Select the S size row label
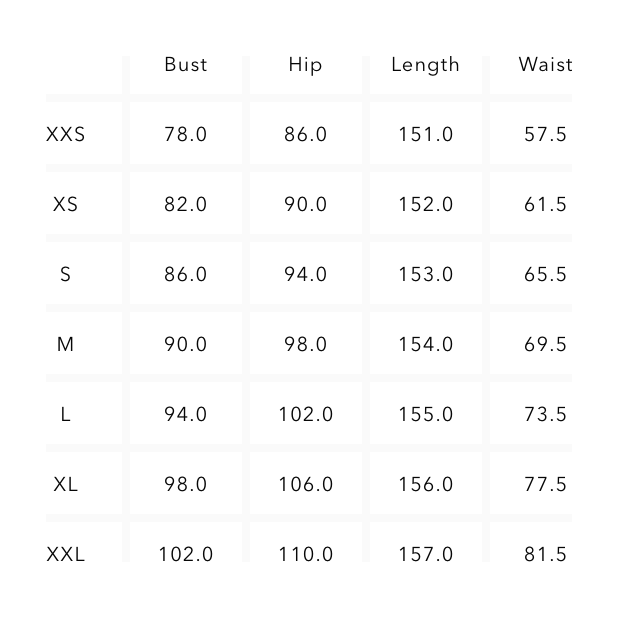This screenshot has width=618, height=618. pos(66,274)
